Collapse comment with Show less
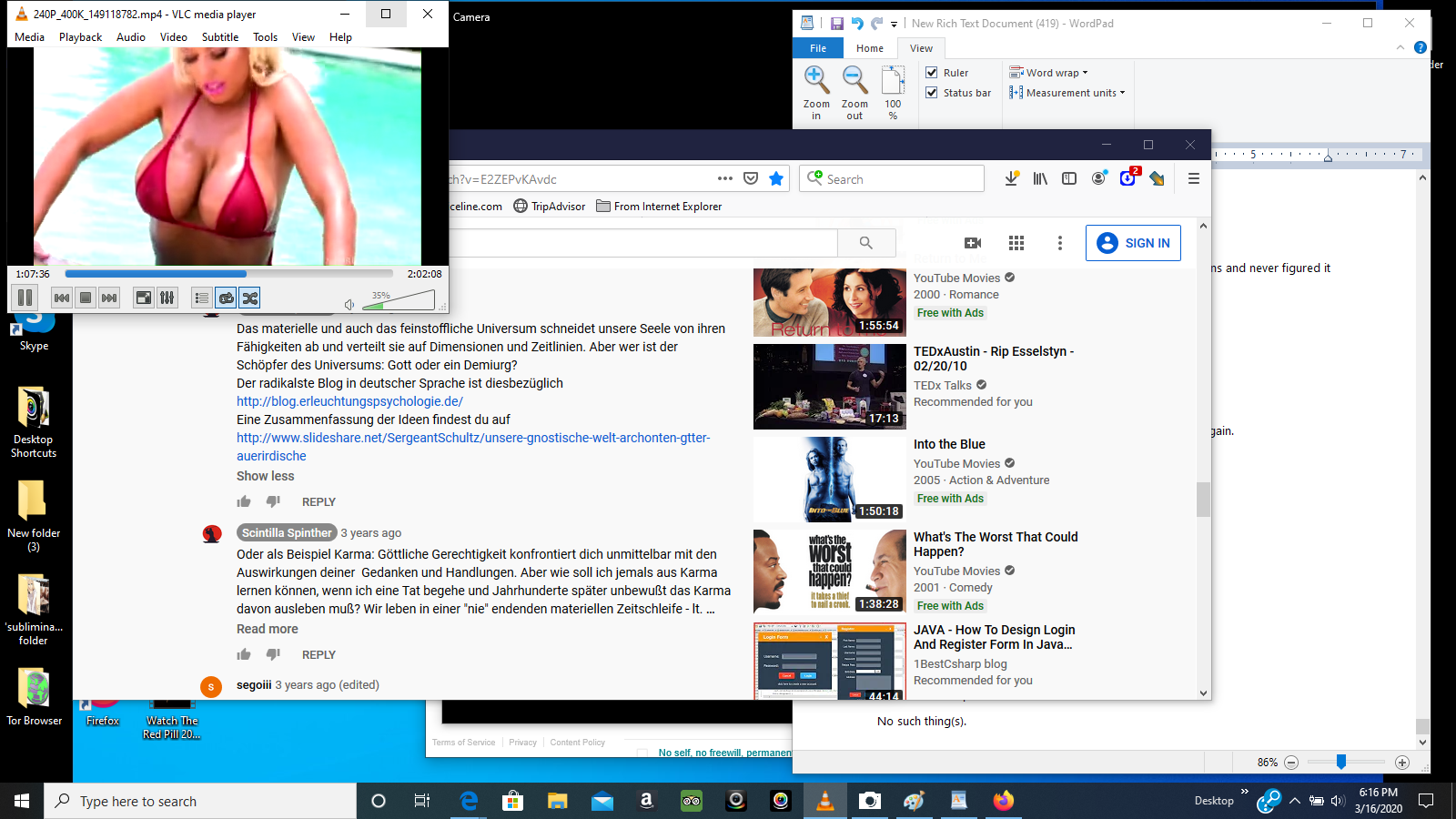This screenshot has height=819, width=1456. coord(265,476)
